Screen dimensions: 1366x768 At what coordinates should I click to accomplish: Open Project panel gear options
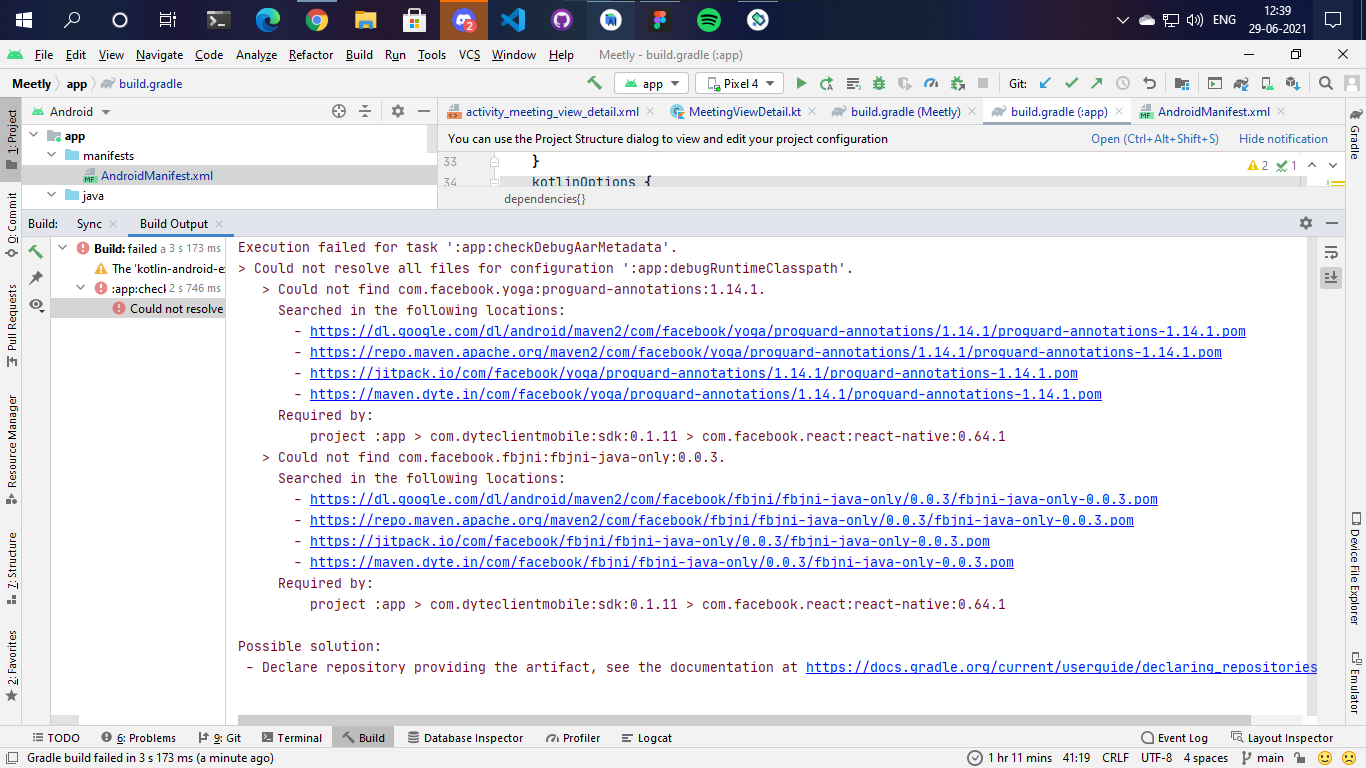click(x=397, y=111)
